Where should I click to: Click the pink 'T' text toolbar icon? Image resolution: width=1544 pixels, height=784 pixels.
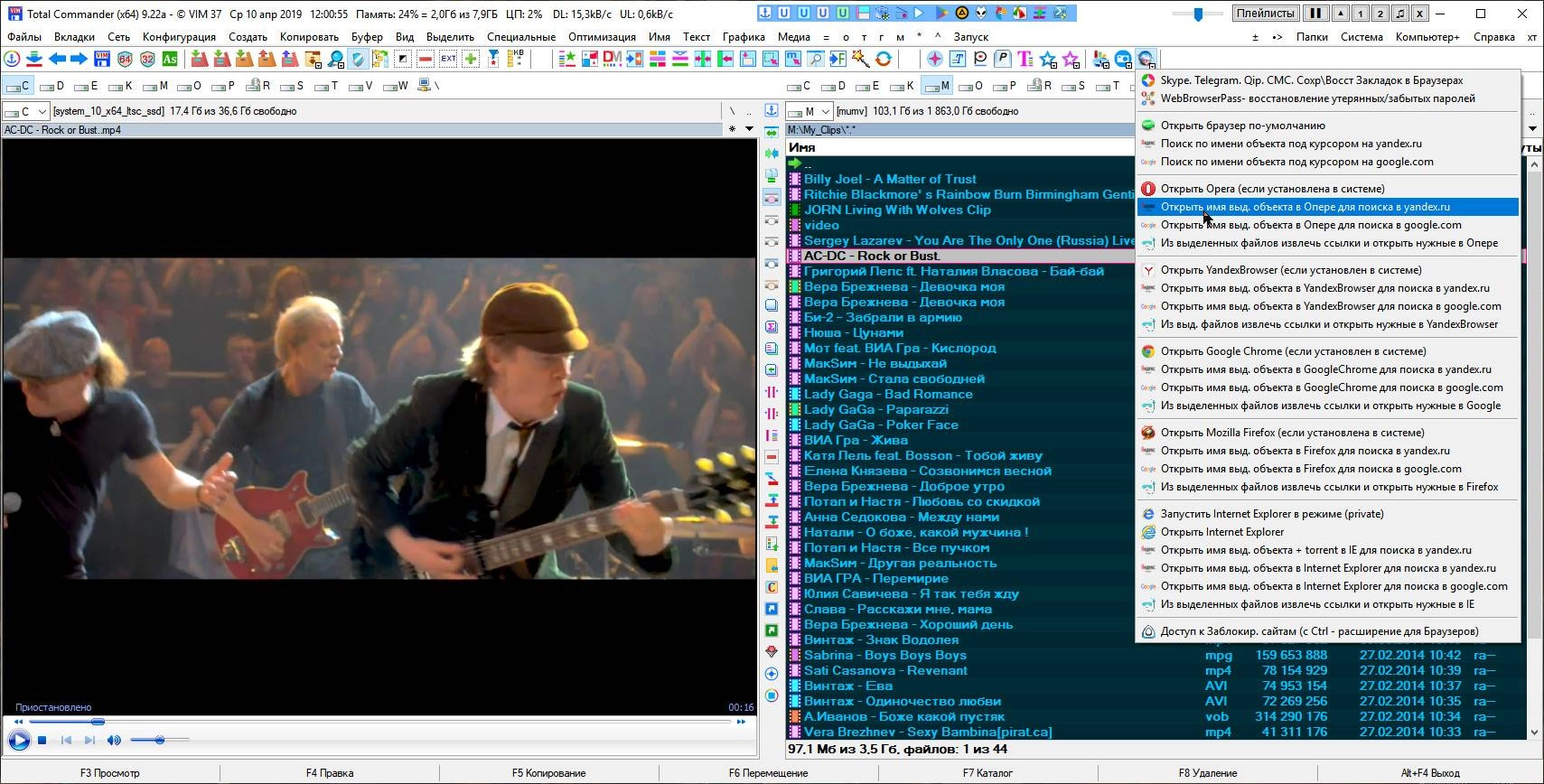(1025, 60)
